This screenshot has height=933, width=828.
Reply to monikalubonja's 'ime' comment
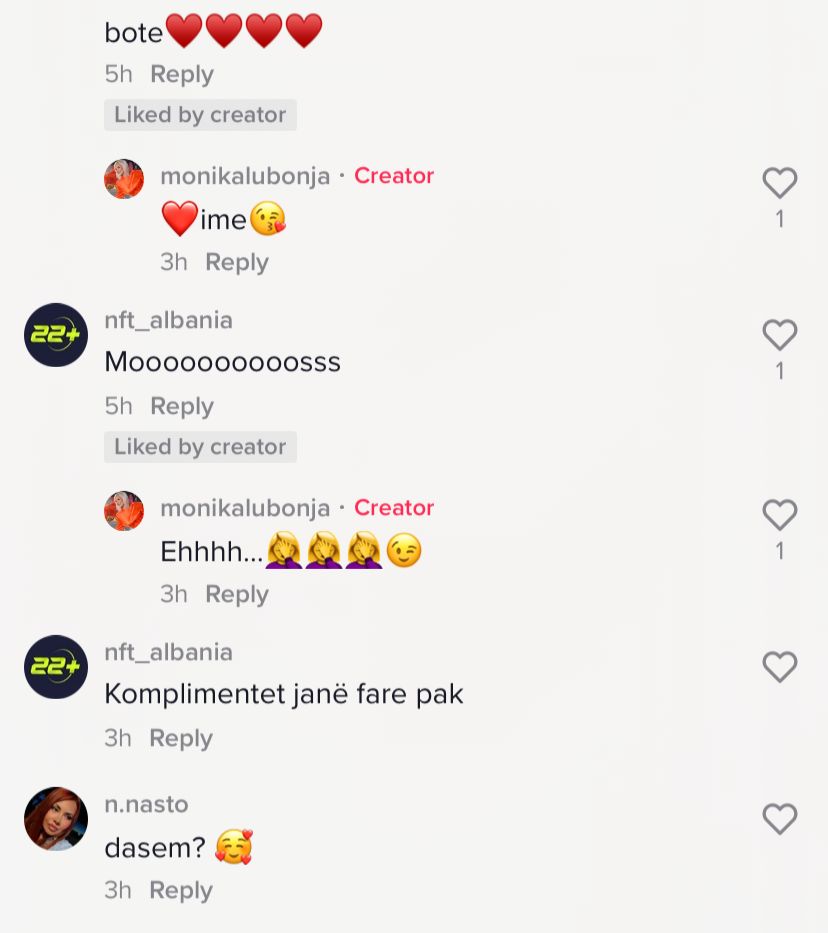pos(237,262)
